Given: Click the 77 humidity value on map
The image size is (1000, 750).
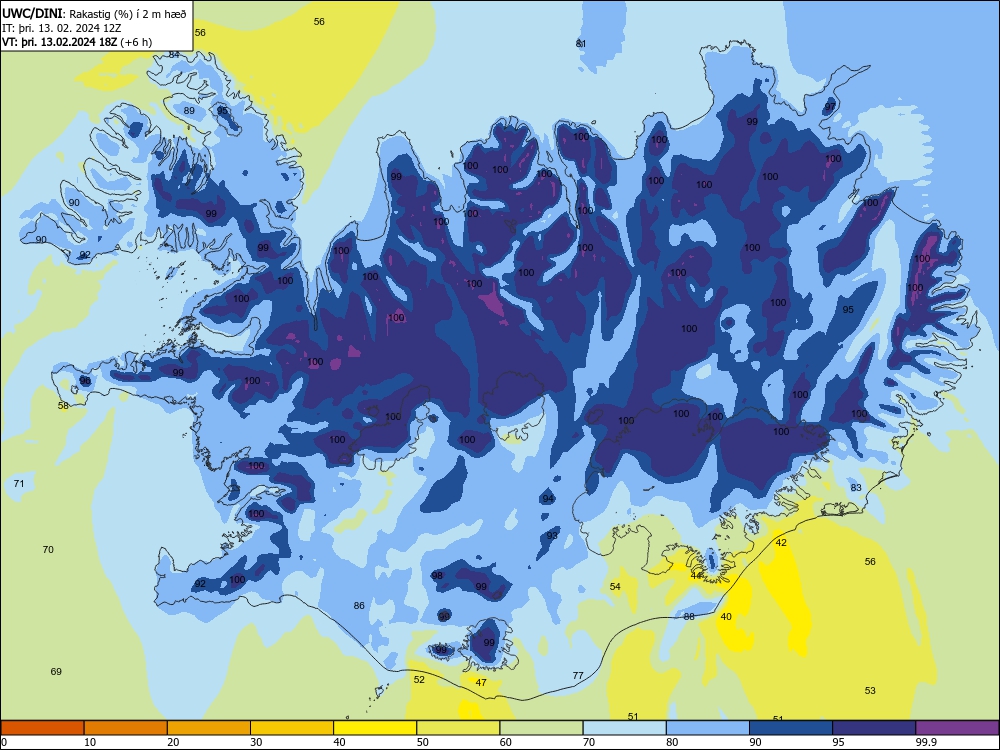Looking at the screenshot, I should [578, 675].
